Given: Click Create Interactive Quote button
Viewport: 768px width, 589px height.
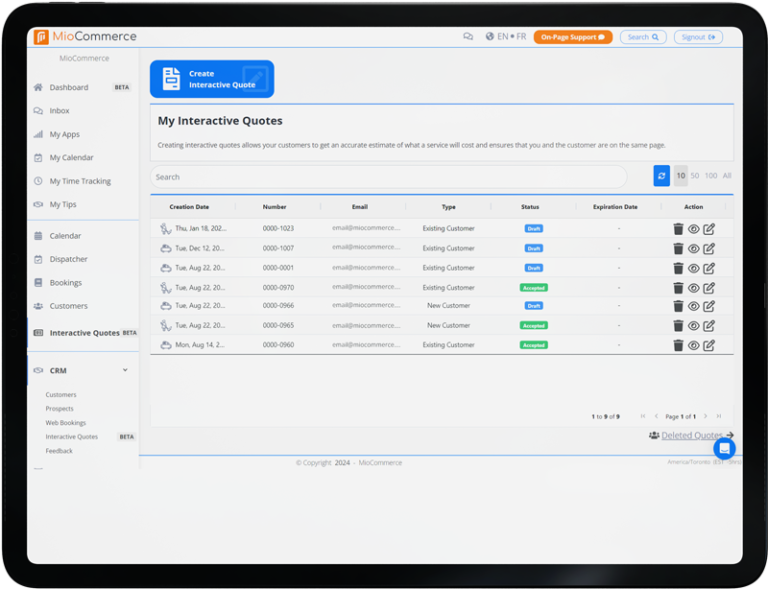Looking at the screenshot, I should pyautogui.click(x=212, y=79).
